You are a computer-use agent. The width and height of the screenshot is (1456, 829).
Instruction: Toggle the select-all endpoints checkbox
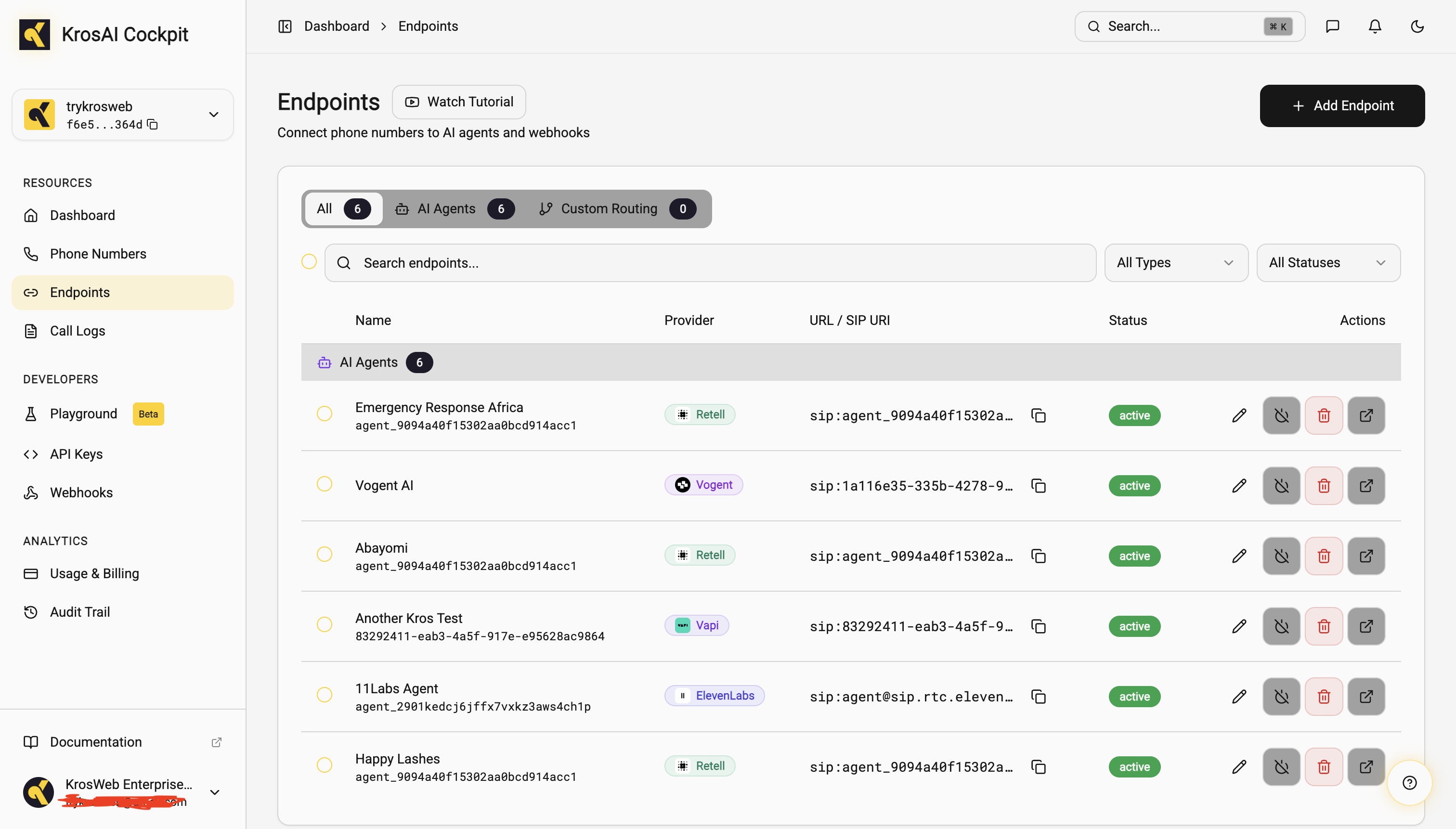309,261
